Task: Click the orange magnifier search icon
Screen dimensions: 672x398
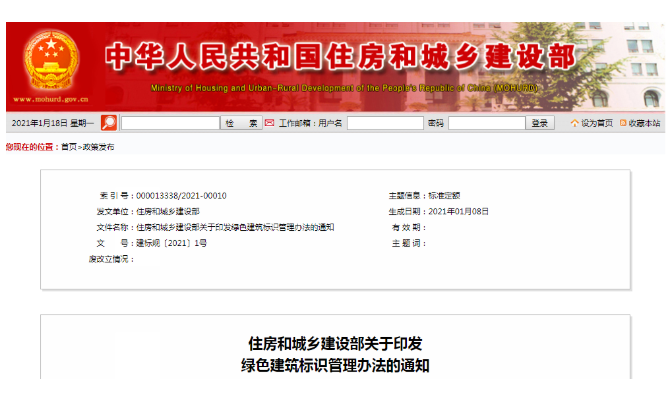Action: 109,123
